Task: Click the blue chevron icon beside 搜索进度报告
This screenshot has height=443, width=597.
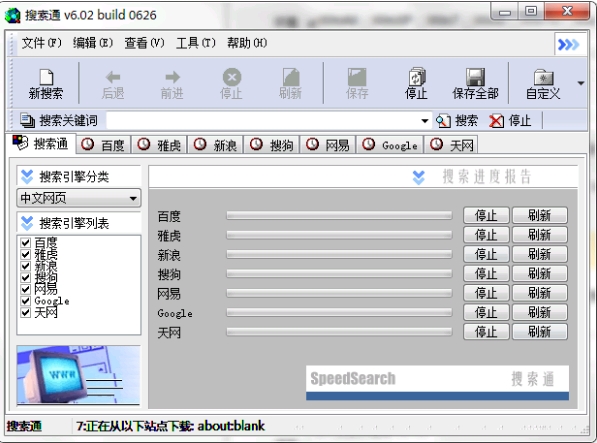Action: [418, 177]
